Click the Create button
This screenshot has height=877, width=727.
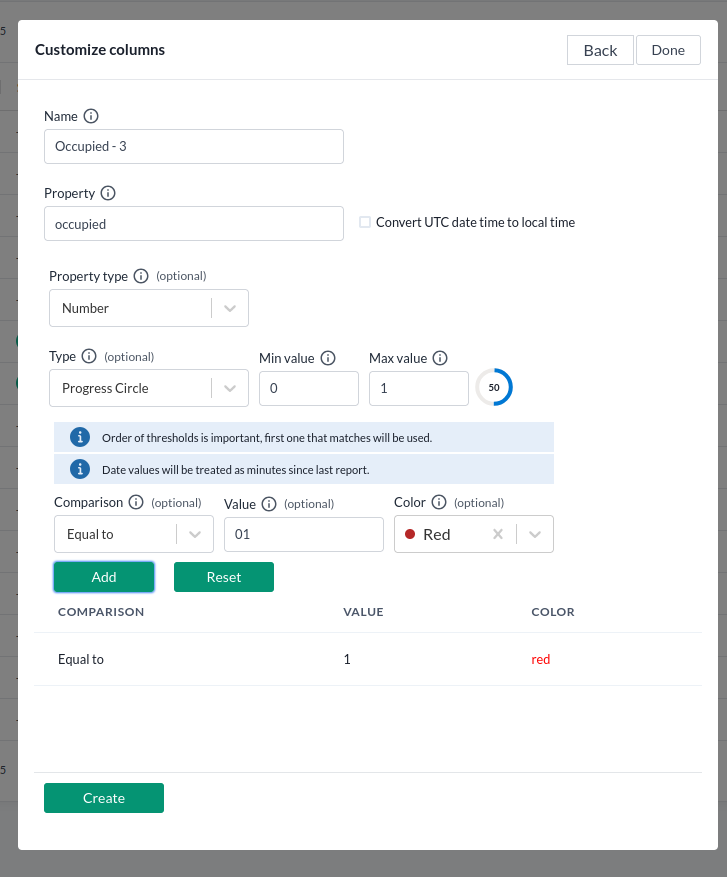104,798
